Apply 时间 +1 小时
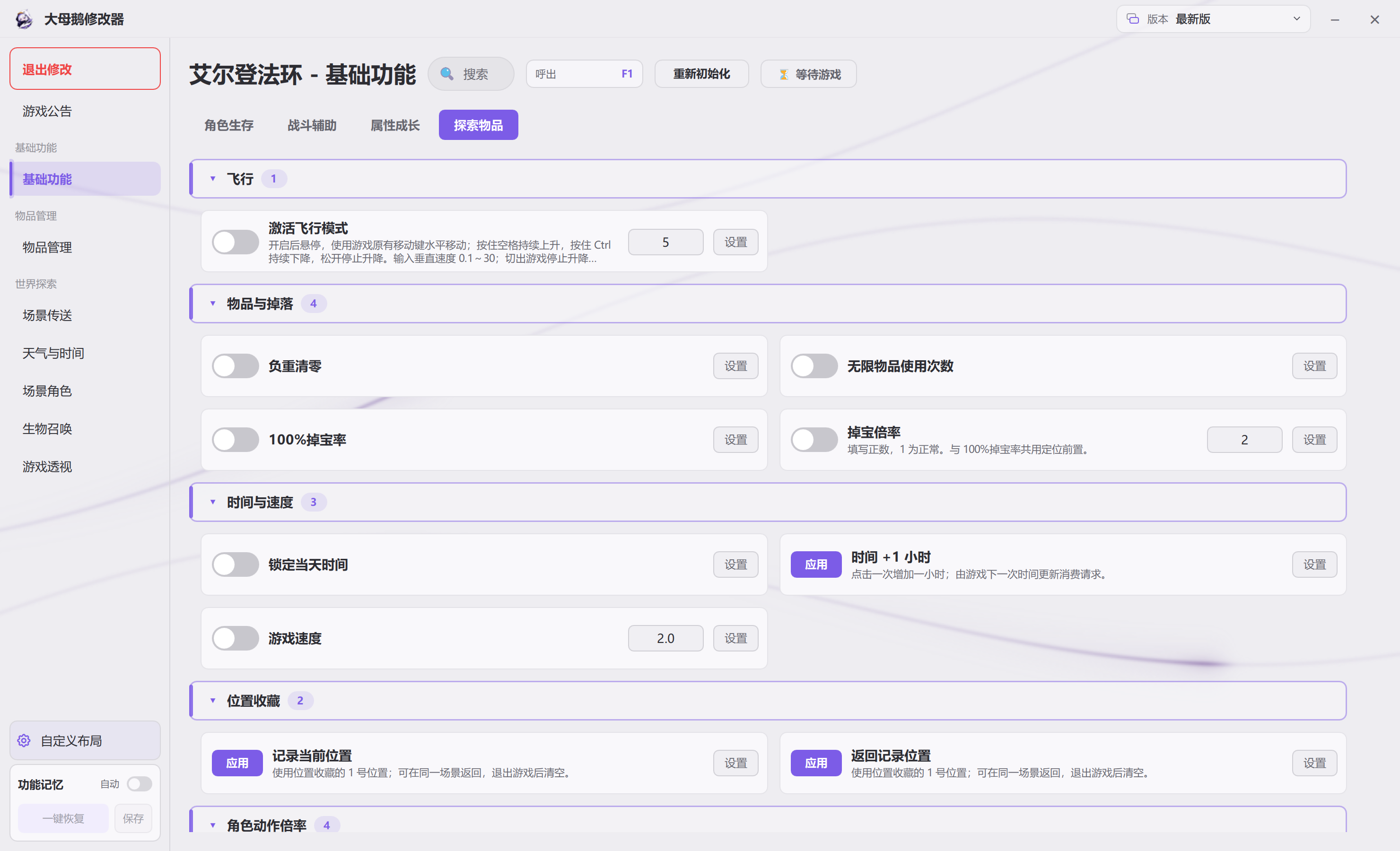Viewport: 1400px width, 851px height. (x=816, y=564)
